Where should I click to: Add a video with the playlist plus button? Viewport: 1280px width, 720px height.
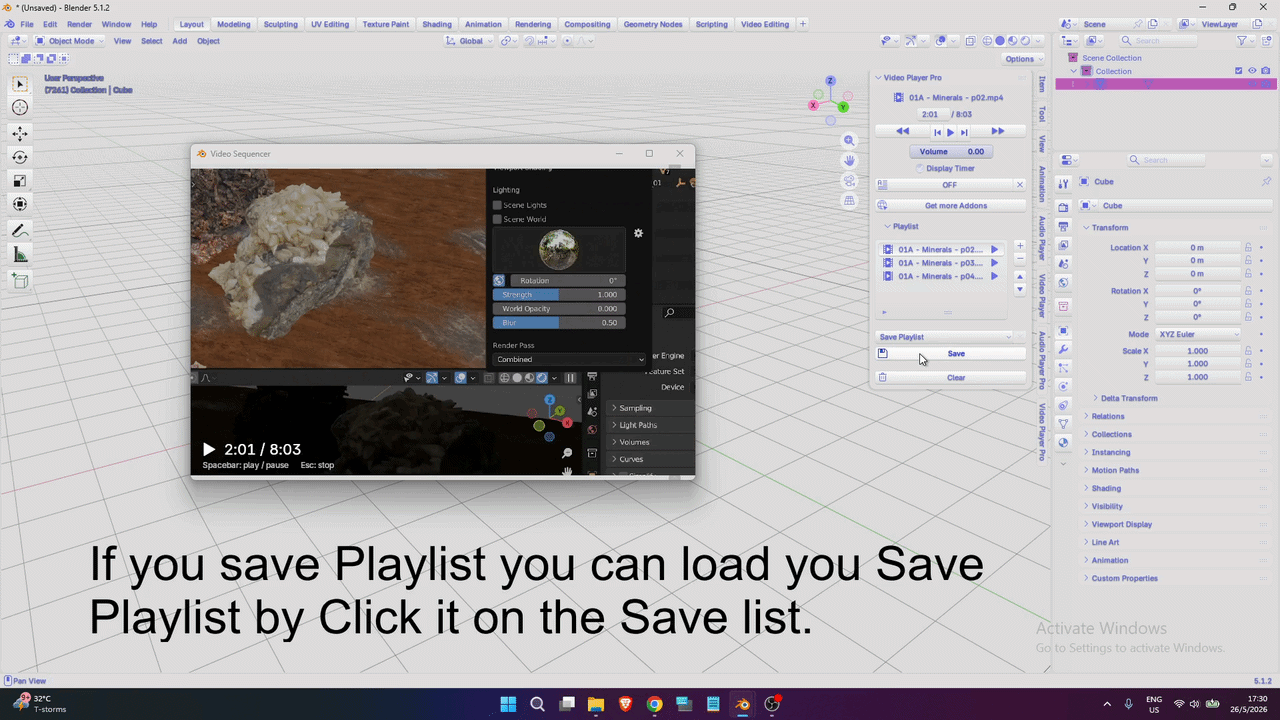tap(1020, 246)
